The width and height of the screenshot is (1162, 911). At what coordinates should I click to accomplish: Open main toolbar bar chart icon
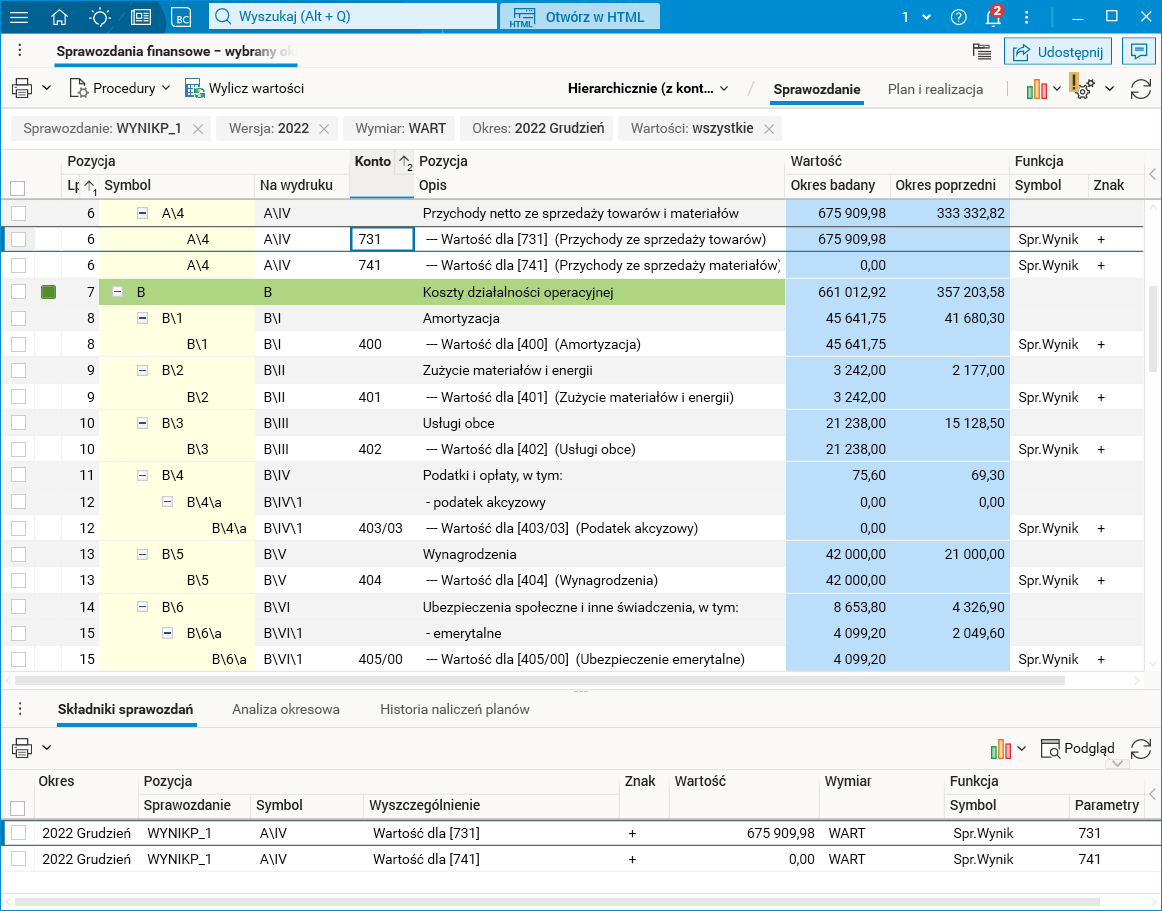click(x=1037, y=89)
